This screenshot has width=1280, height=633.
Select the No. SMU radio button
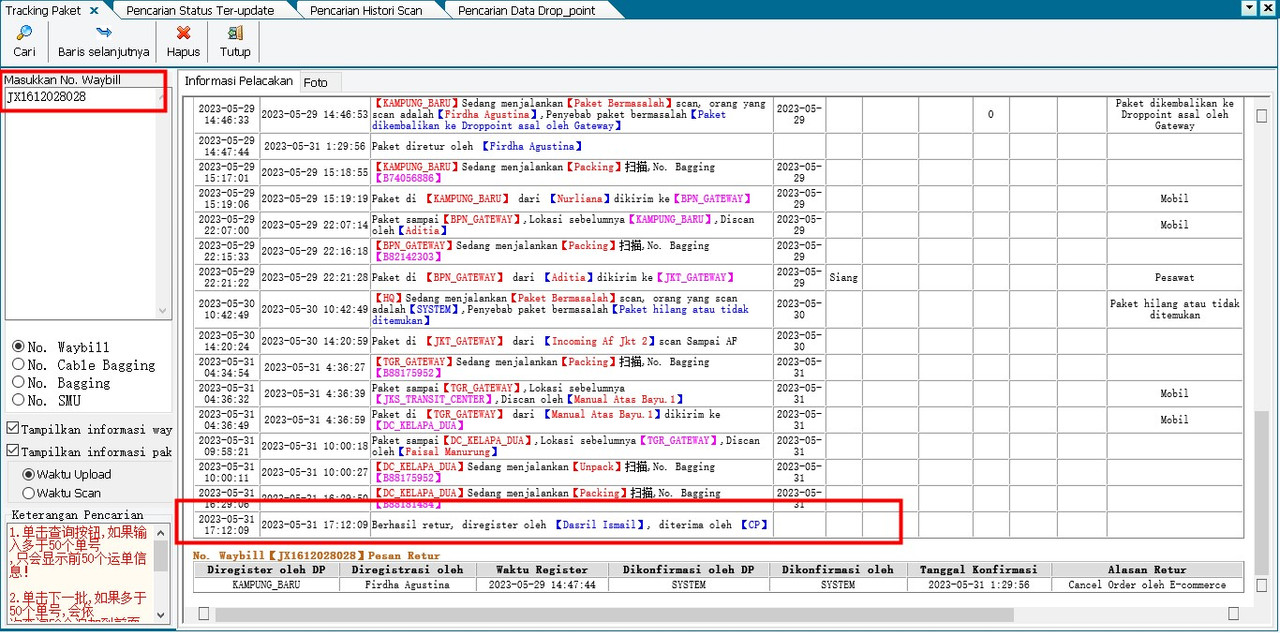(18, 401)
